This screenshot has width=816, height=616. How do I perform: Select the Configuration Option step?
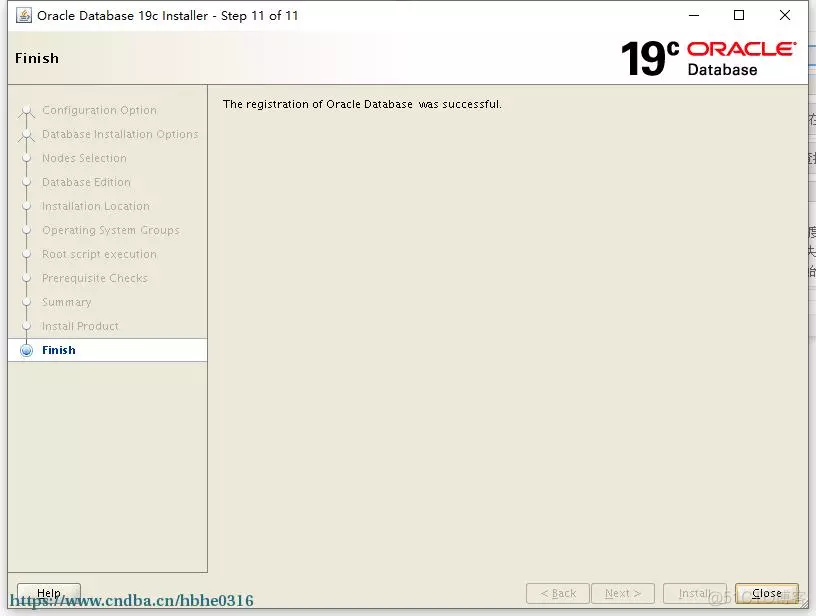click(x=99, y=110)
